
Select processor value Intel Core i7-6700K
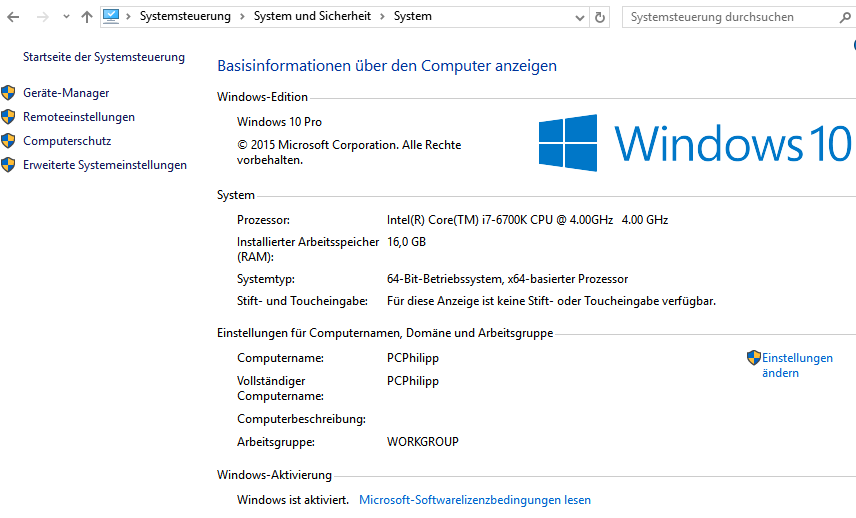tap(527, 220)
